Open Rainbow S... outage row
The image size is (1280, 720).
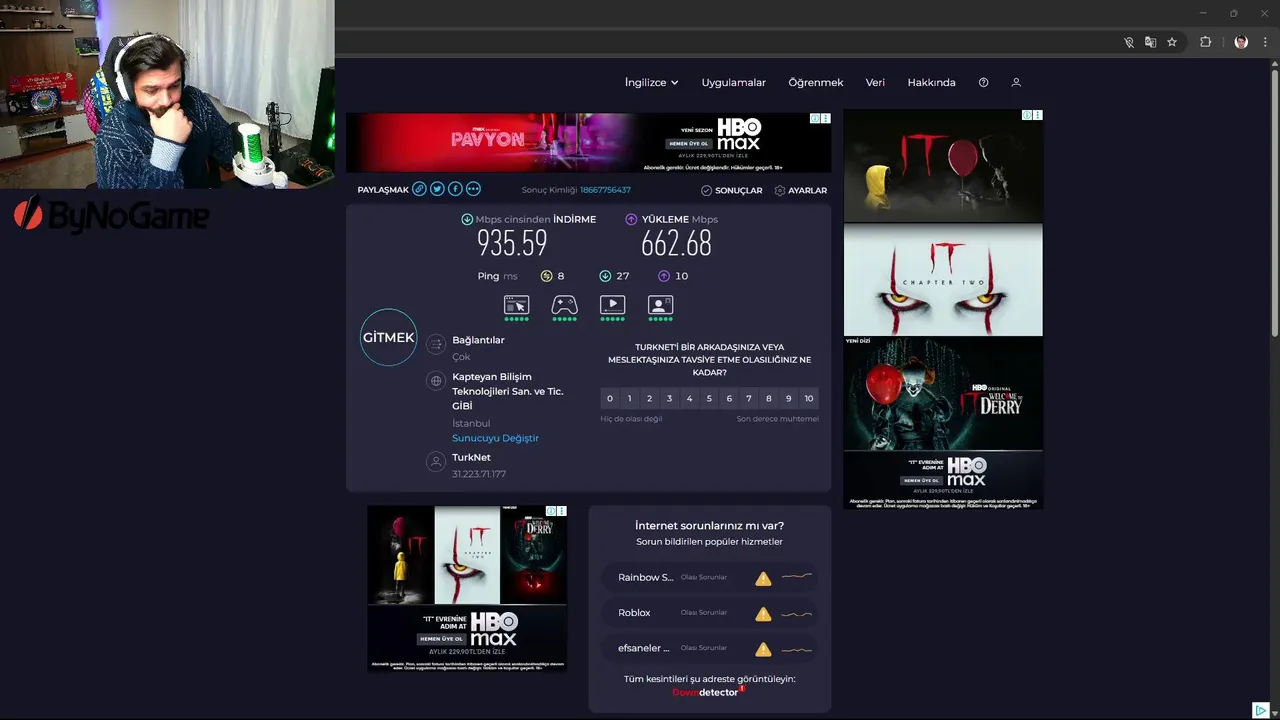tap(710, 577)
